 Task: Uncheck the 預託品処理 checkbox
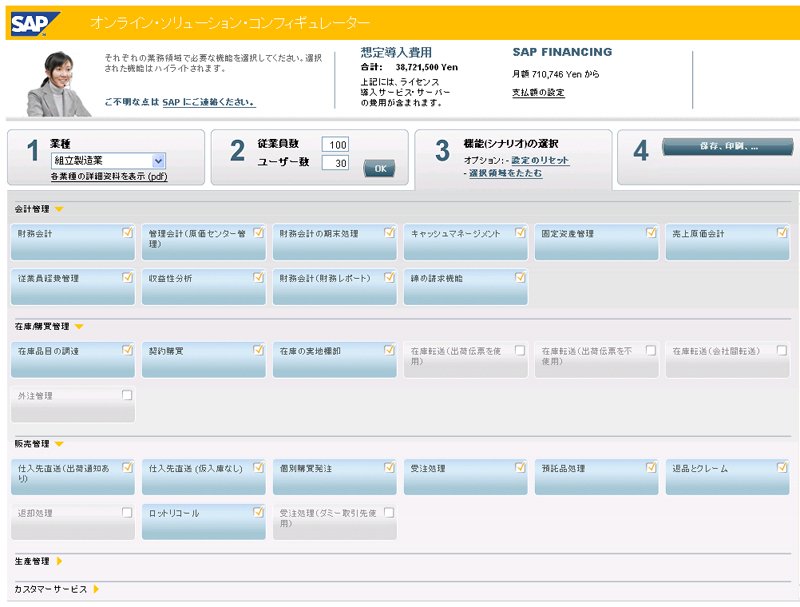[x=651, y=467]
